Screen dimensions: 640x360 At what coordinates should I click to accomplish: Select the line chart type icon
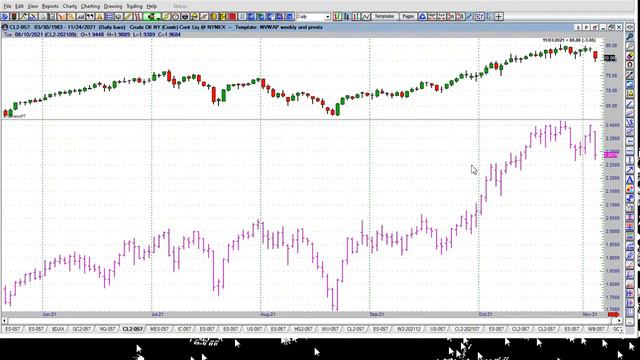tap(366, 17)
